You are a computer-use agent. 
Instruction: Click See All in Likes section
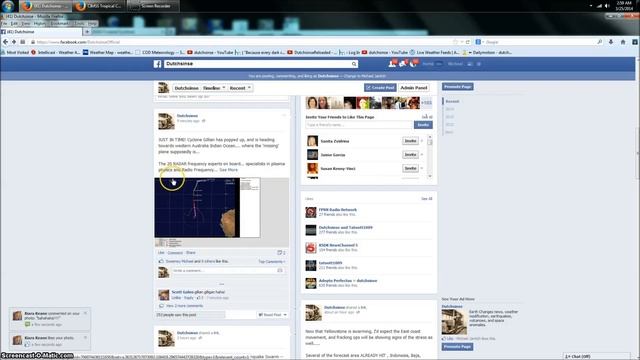[427, 199]
